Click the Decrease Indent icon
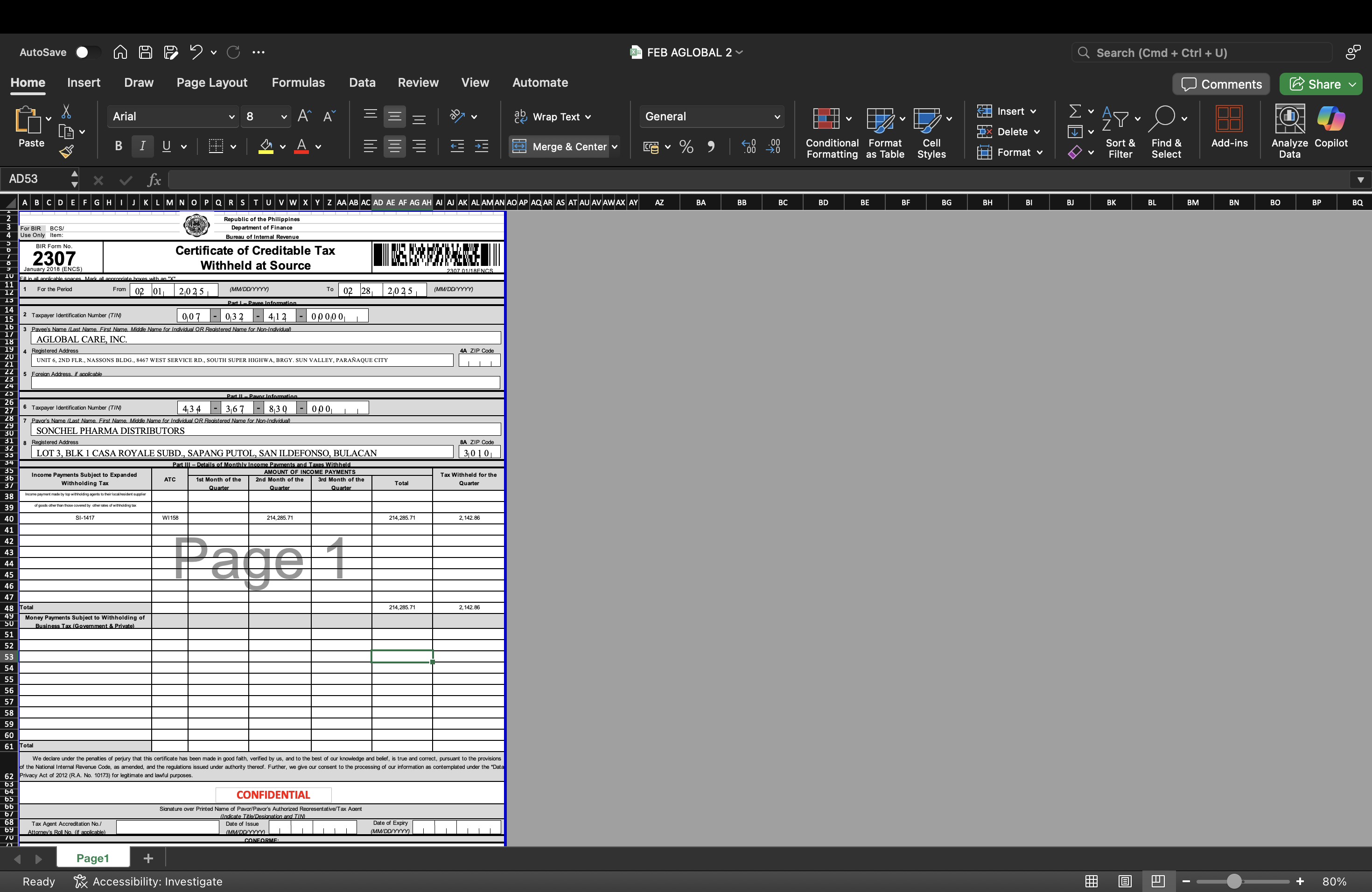1372x892 pixels. (x=457, y=146)
